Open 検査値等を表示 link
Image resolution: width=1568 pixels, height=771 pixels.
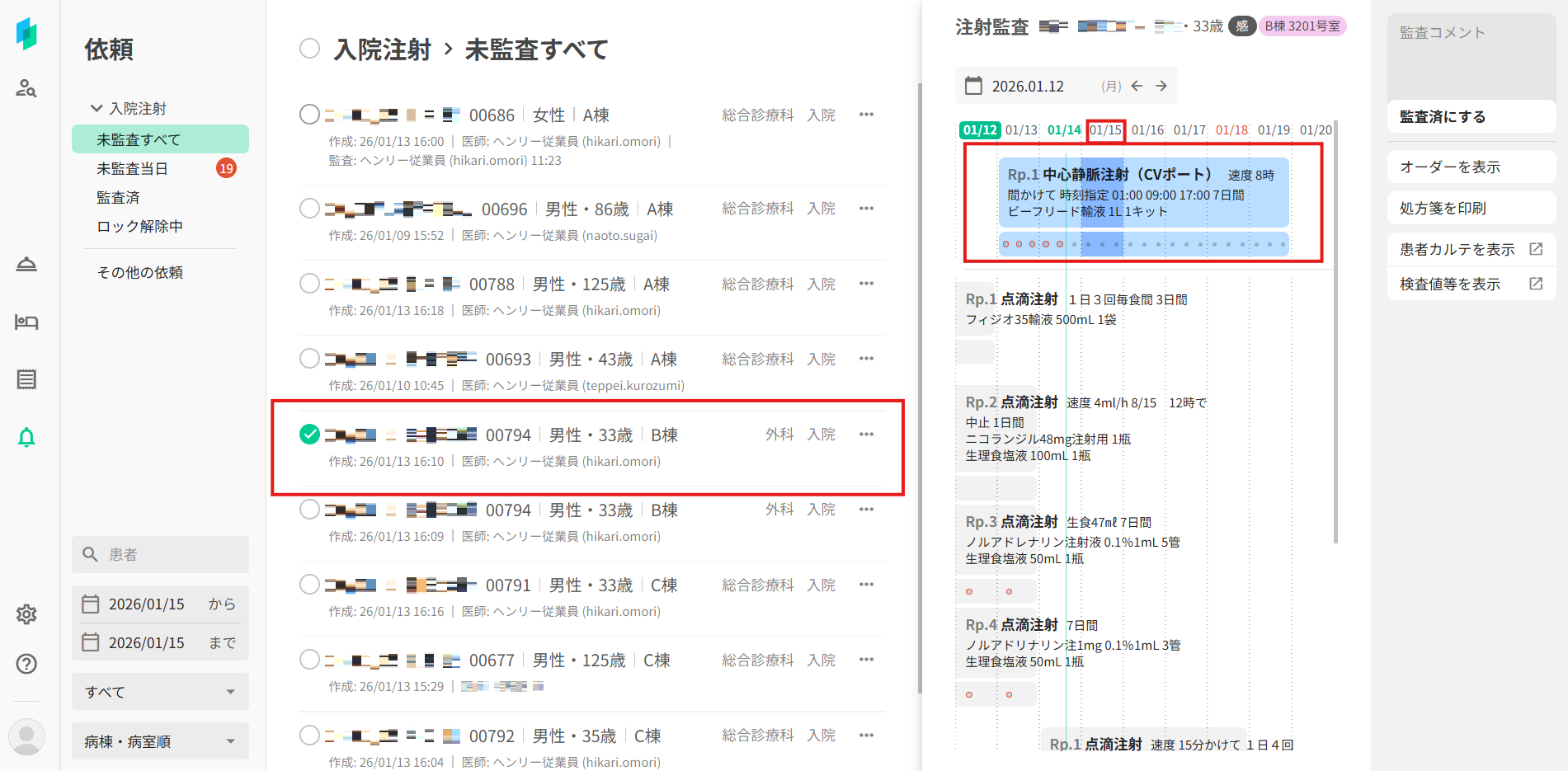pos(1471,284)
